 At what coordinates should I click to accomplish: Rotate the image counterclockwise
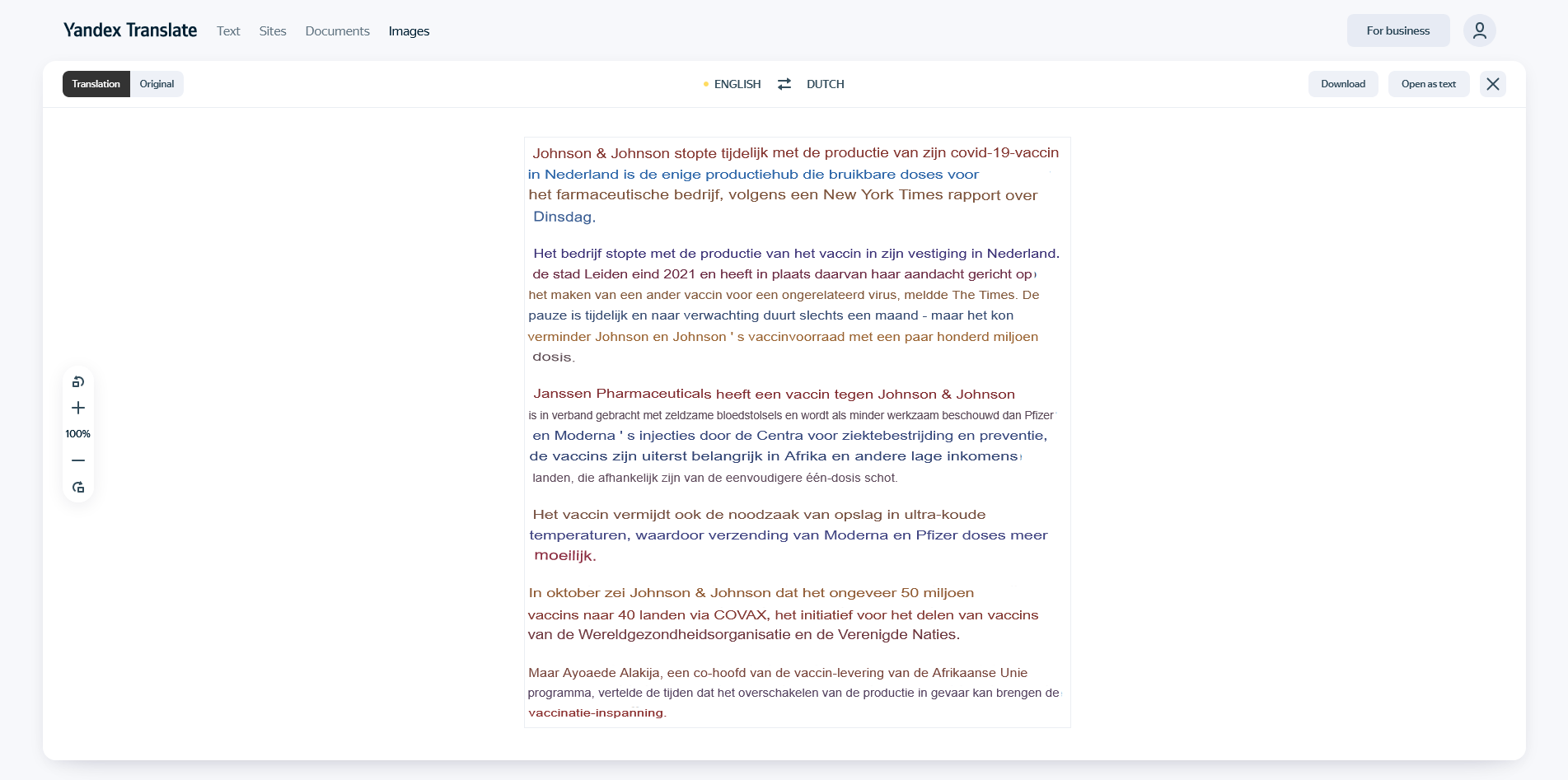78,382
